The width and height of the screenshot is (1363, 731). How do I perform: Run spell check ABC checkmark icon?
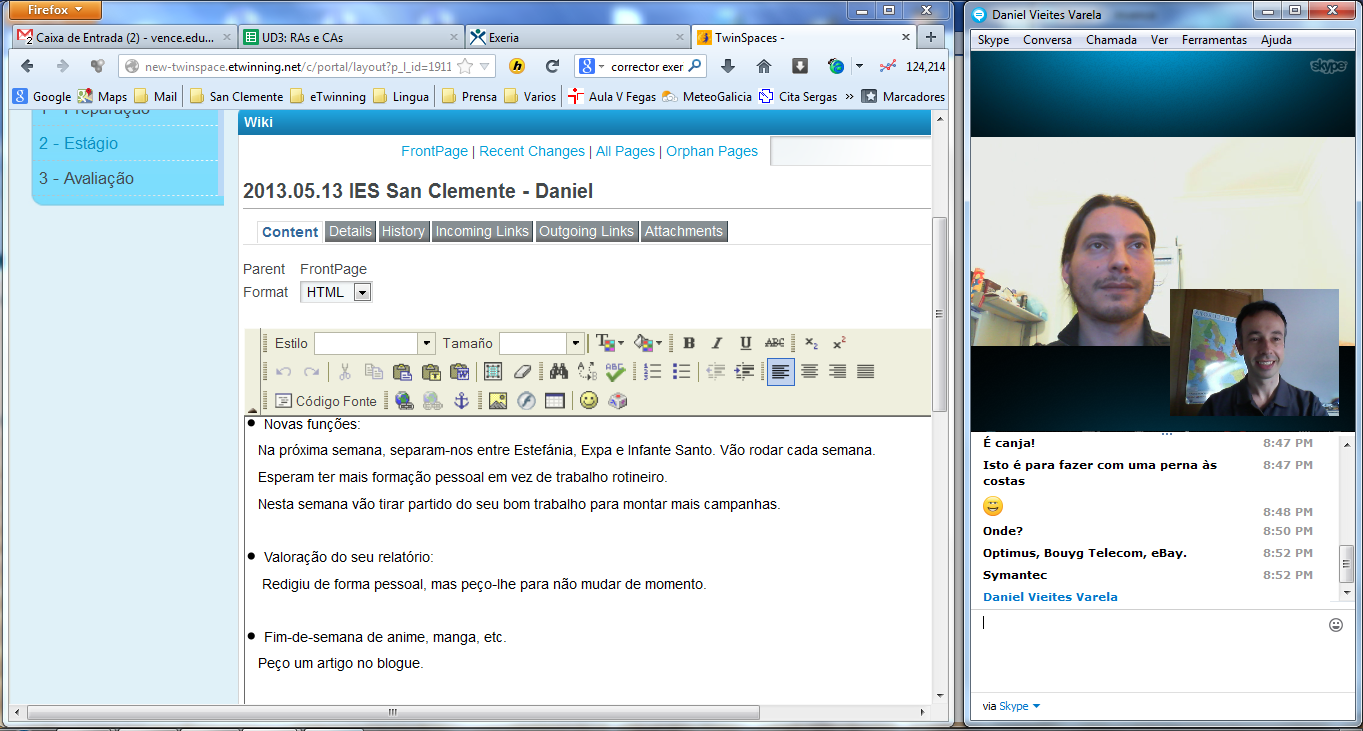tap(615, 372)
